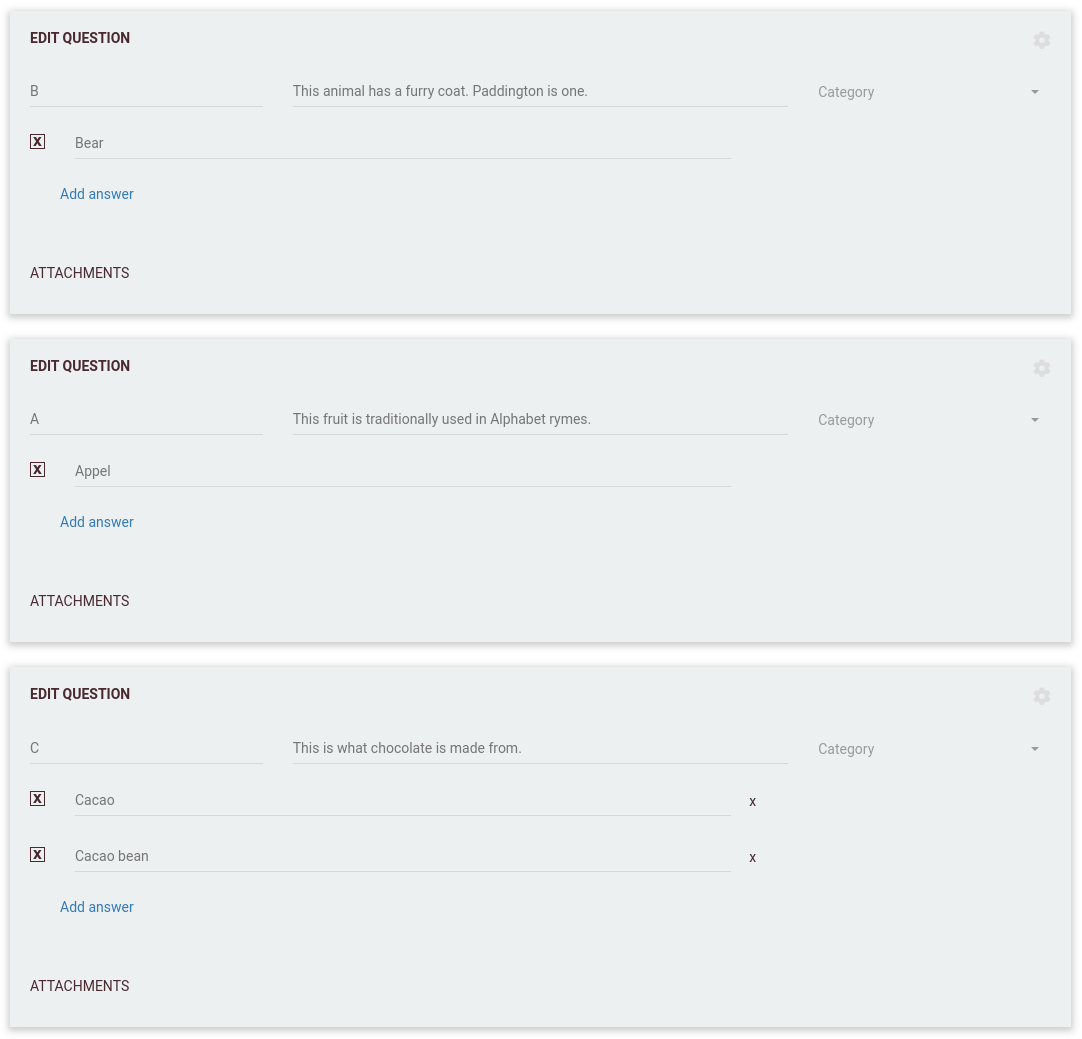Image resolution: width=1082 pixels, height=1039 pixels.
Task: Click Add answer under Appel
Action: click(97, 522)
